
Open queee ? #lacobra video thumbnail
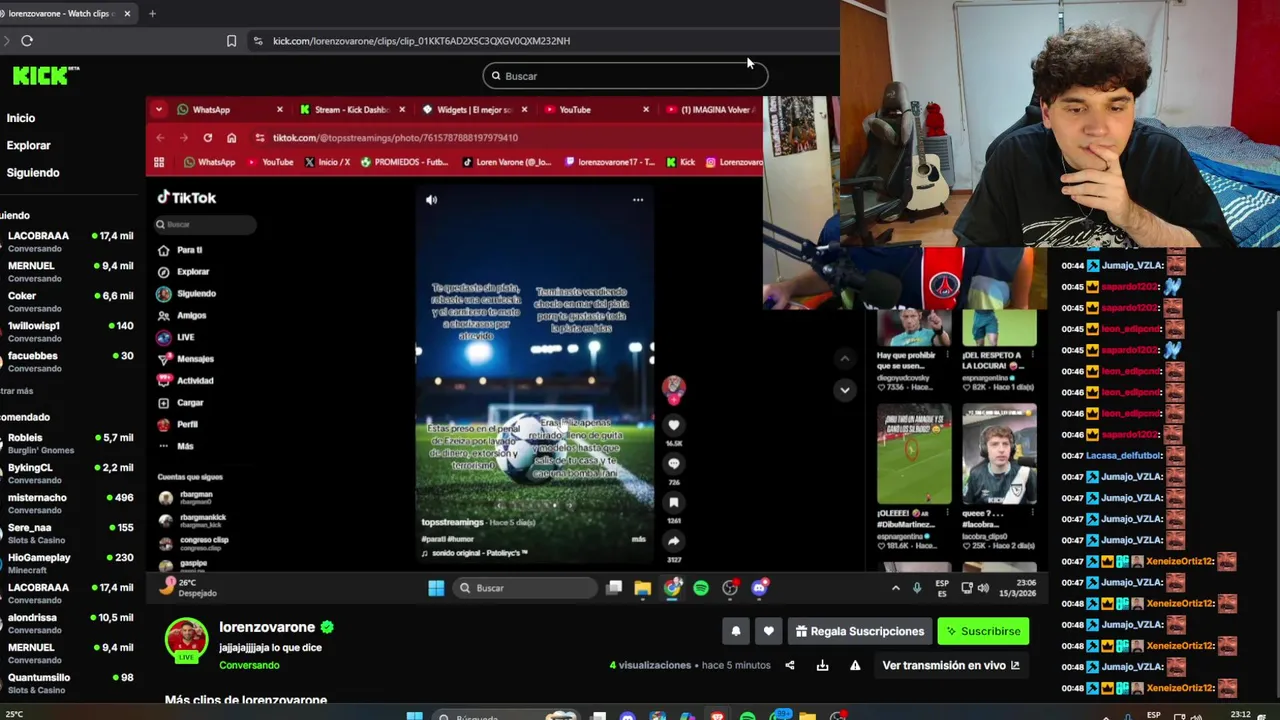pos(999,455)
